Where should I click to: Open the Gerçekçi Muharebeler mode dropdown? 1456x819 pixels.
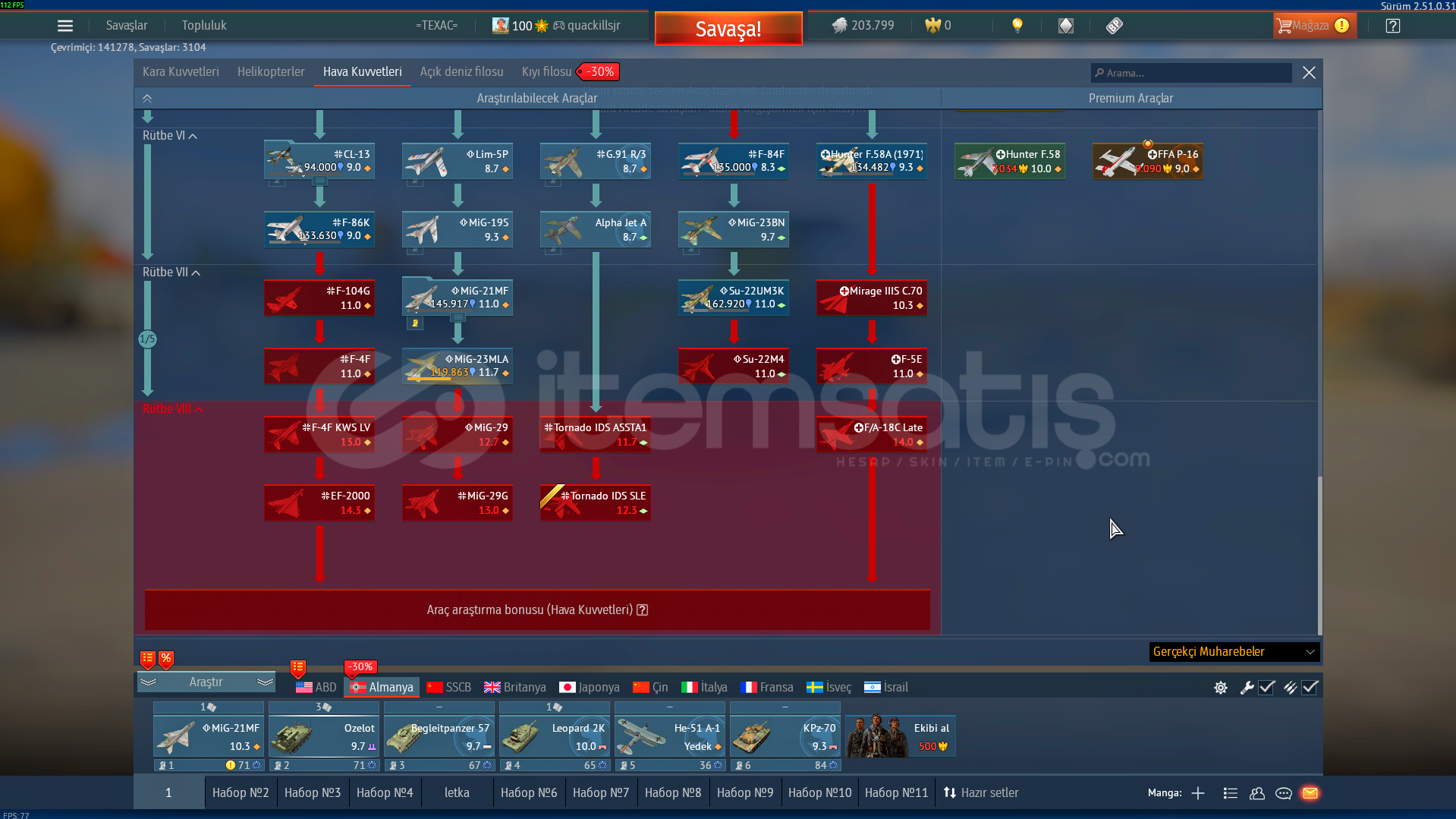click(x=1234, y=652)
